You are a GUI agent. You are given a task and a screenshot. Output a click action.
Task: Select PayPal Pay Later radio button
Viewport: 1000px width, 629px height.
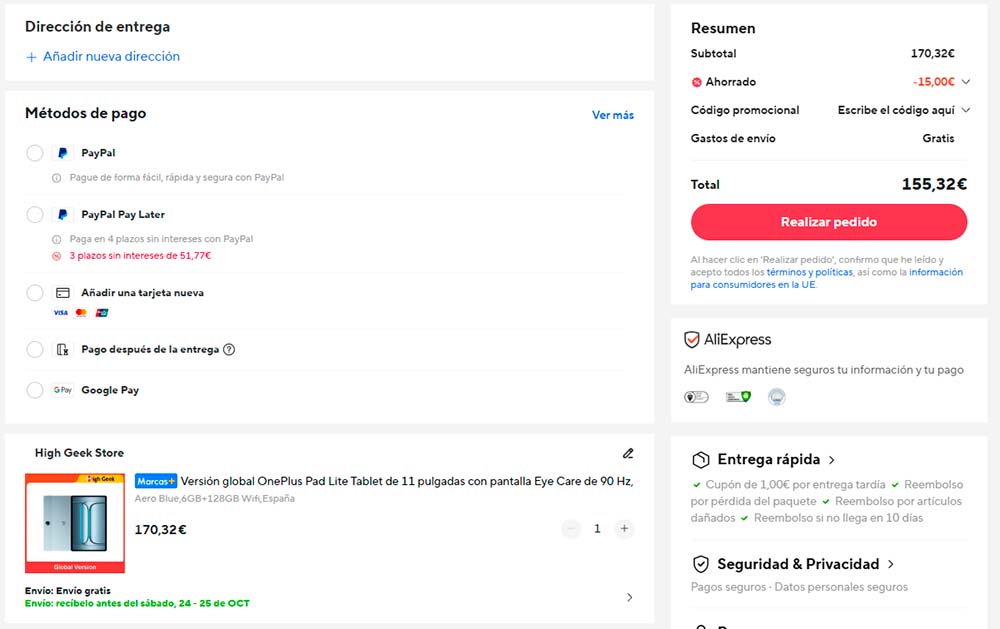[x=35, y=214]
